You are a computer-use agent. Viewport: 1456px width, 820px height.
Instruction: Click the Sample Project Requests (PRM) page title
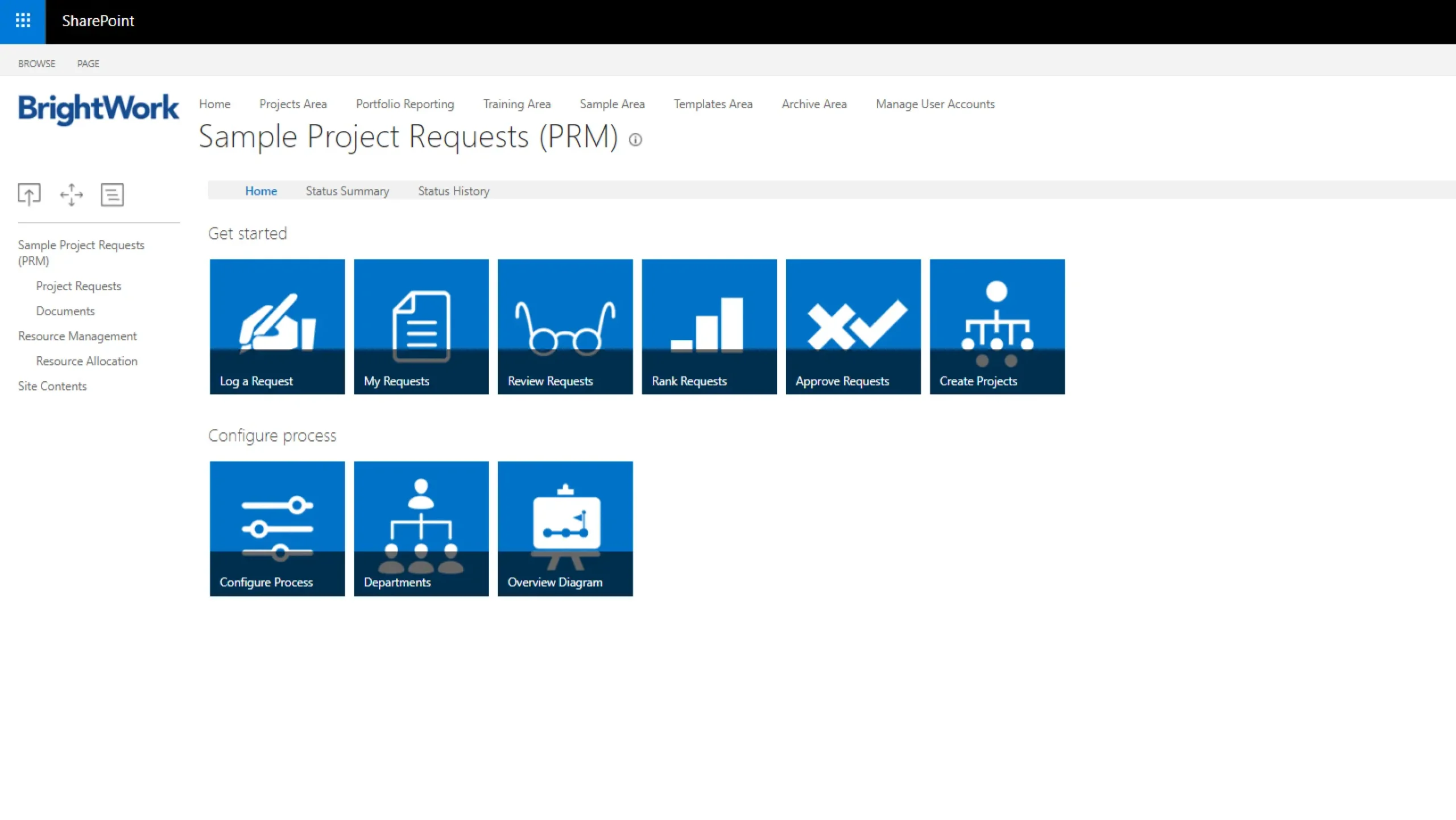408,137
